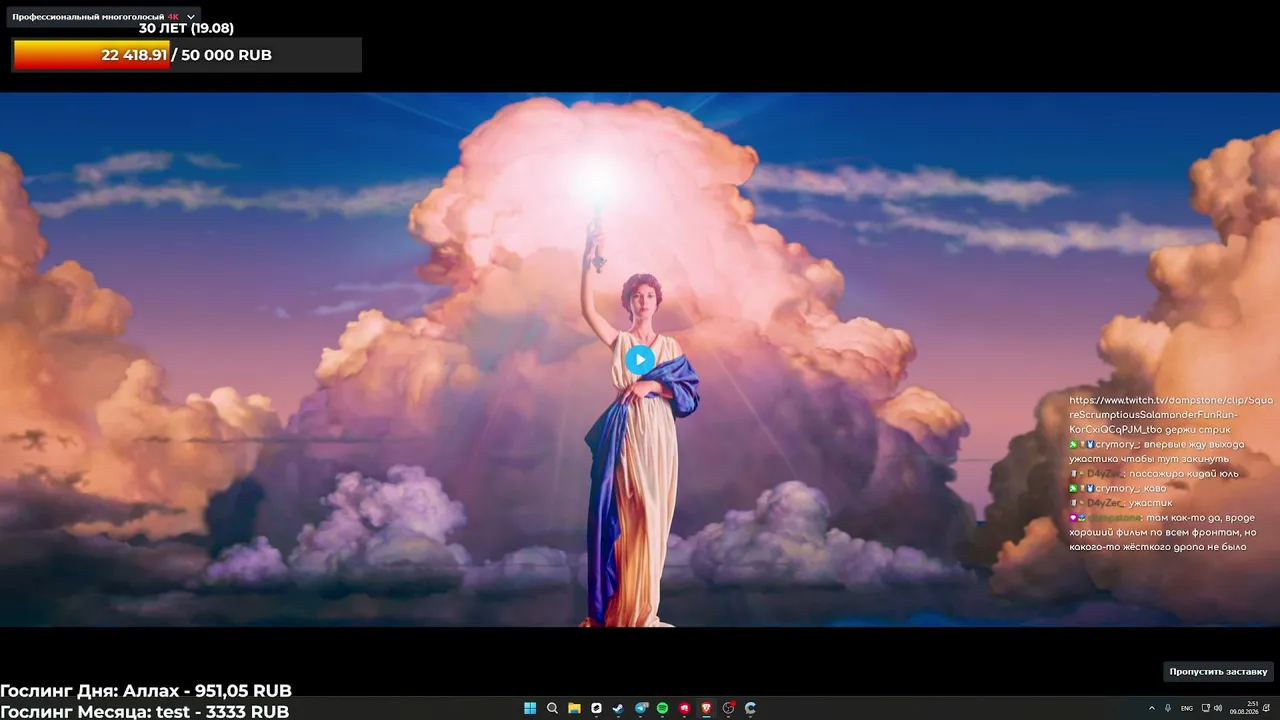The image size is (1280, 720).
Task: Click the donation goal progress bar
Action: click(187, 55)
